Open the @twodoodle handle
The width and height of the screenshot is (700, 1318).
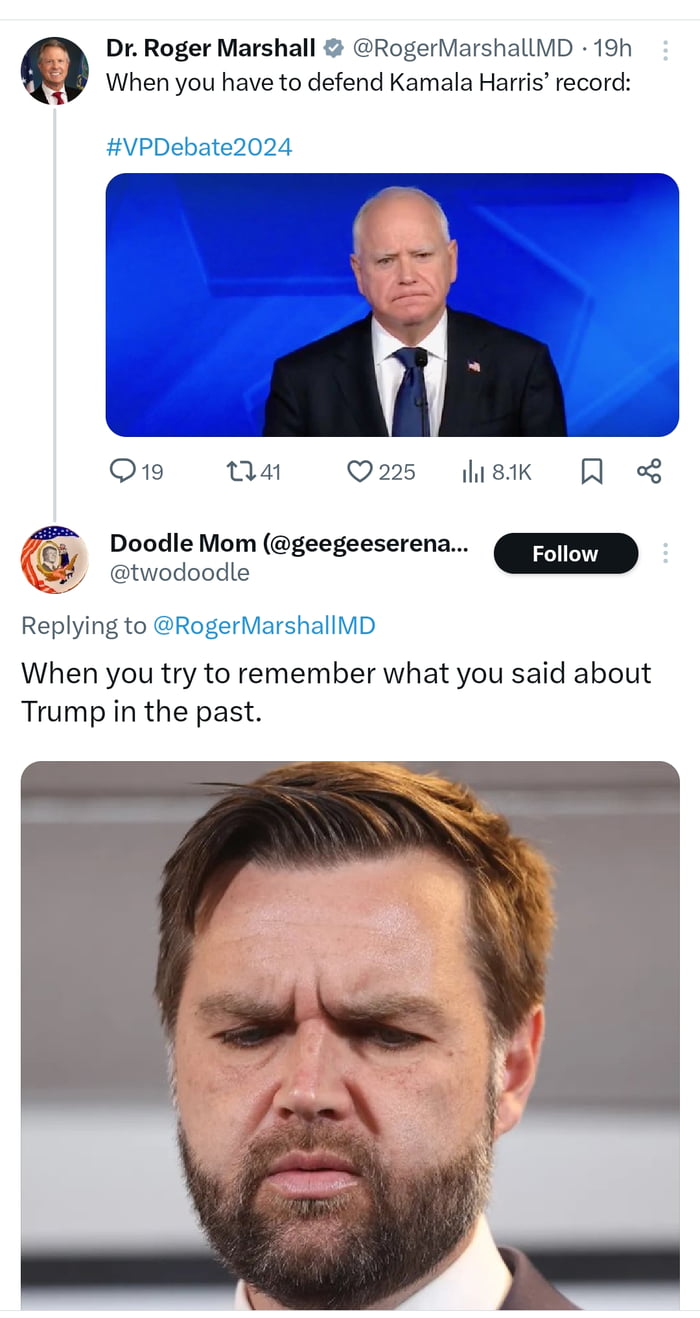point(180,572)
